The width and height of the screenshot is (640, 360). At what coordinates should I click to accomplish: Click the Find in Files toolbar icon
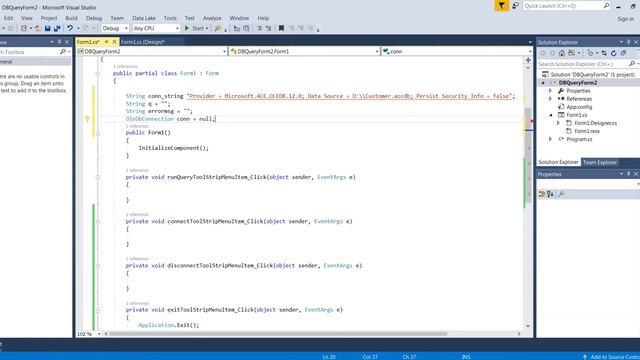click(218, 28)
